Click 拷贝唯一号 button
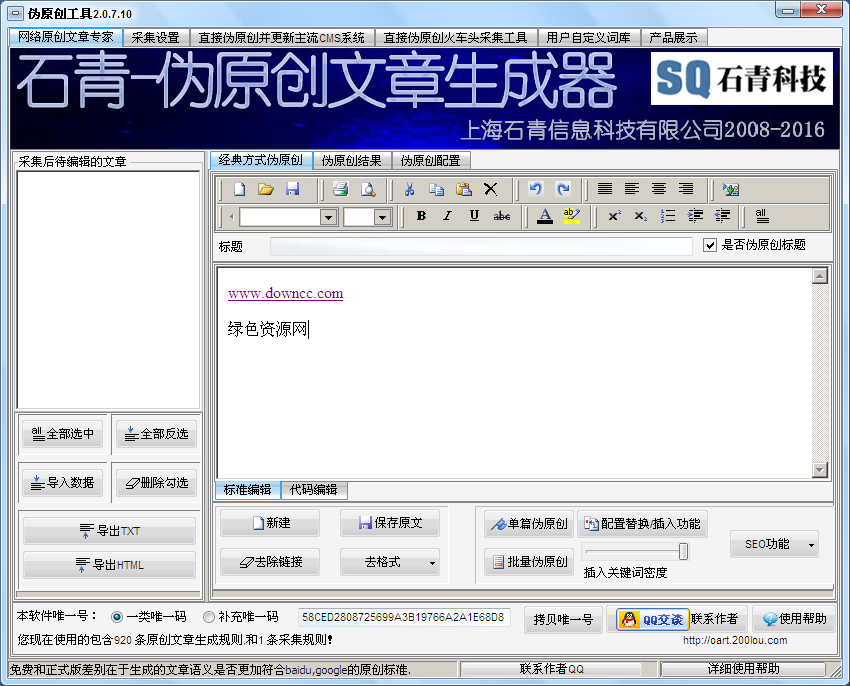 coord(563,619)
